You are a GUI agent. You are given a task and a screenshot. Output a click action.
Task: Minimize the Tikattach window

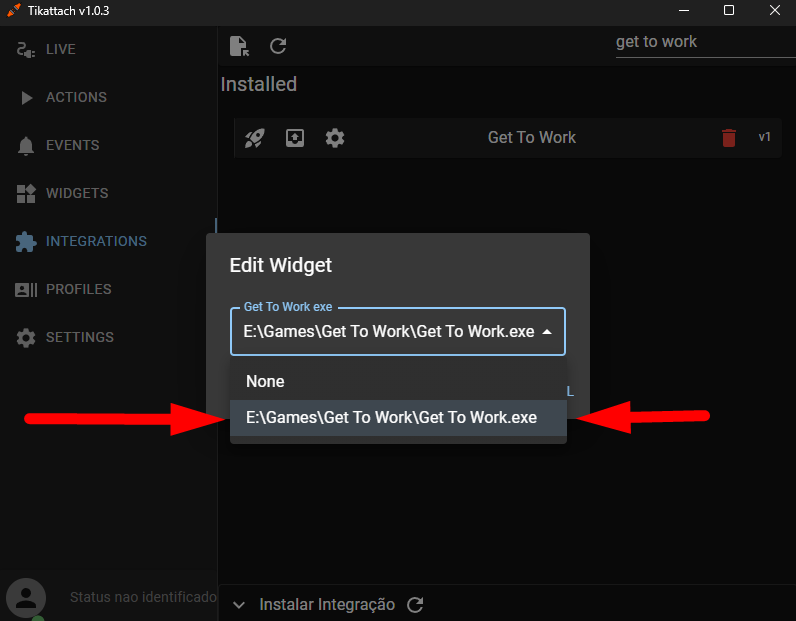[684, 10]
